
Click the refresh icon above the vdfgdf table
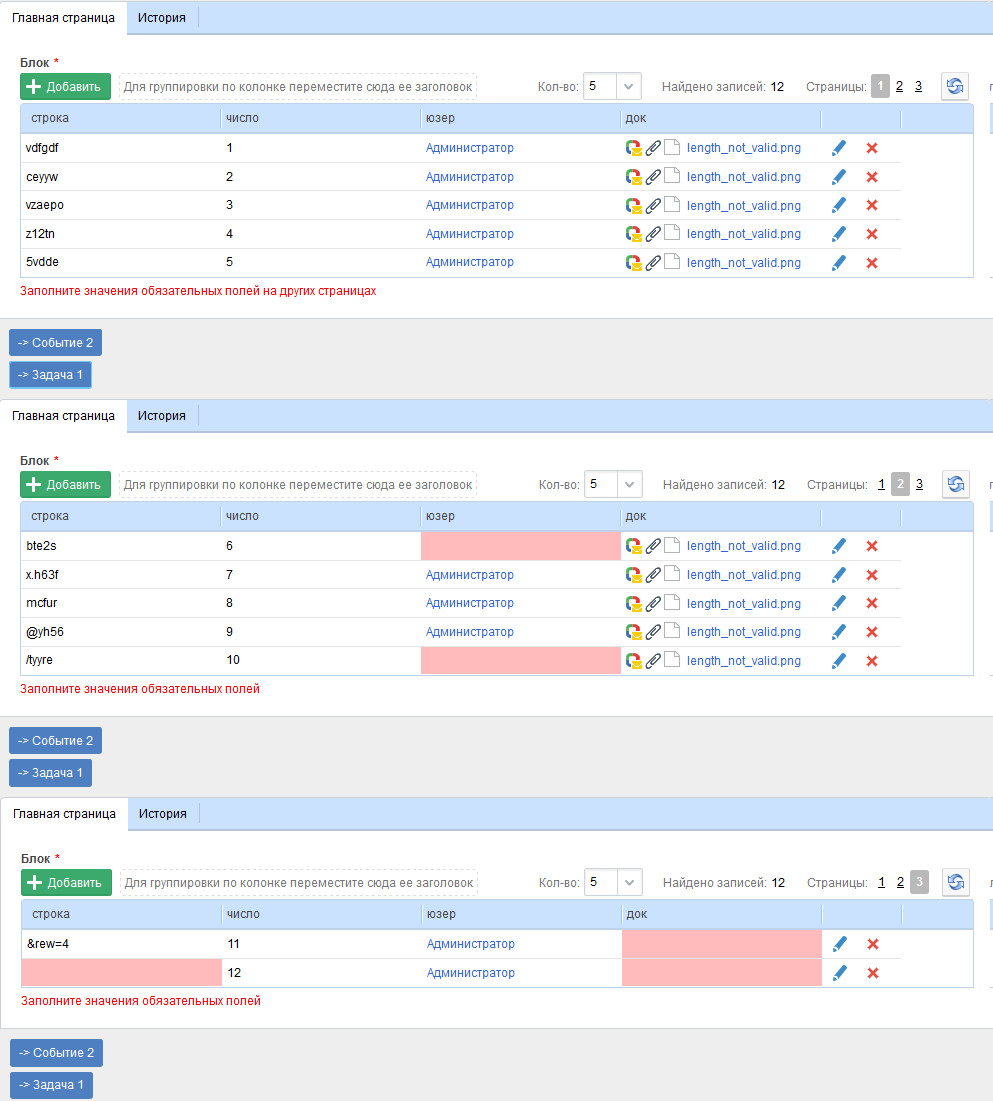(x=955, y=87)
